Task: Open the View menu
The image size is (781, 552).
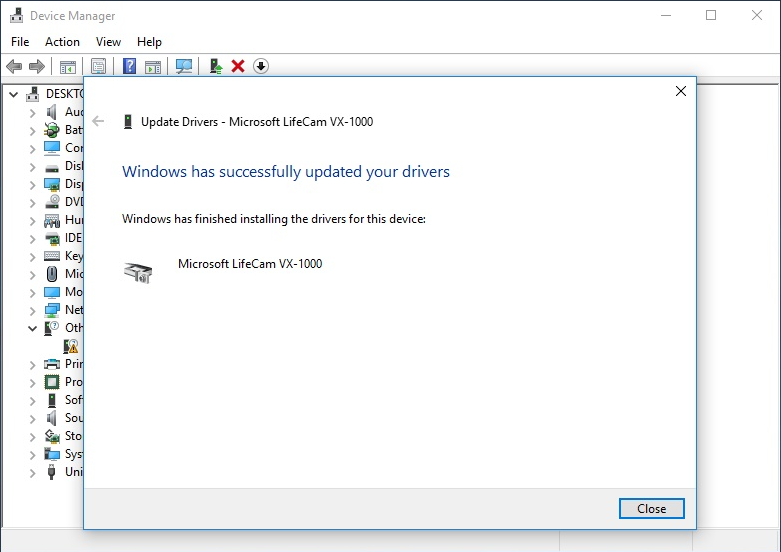Action: point(108,42)
